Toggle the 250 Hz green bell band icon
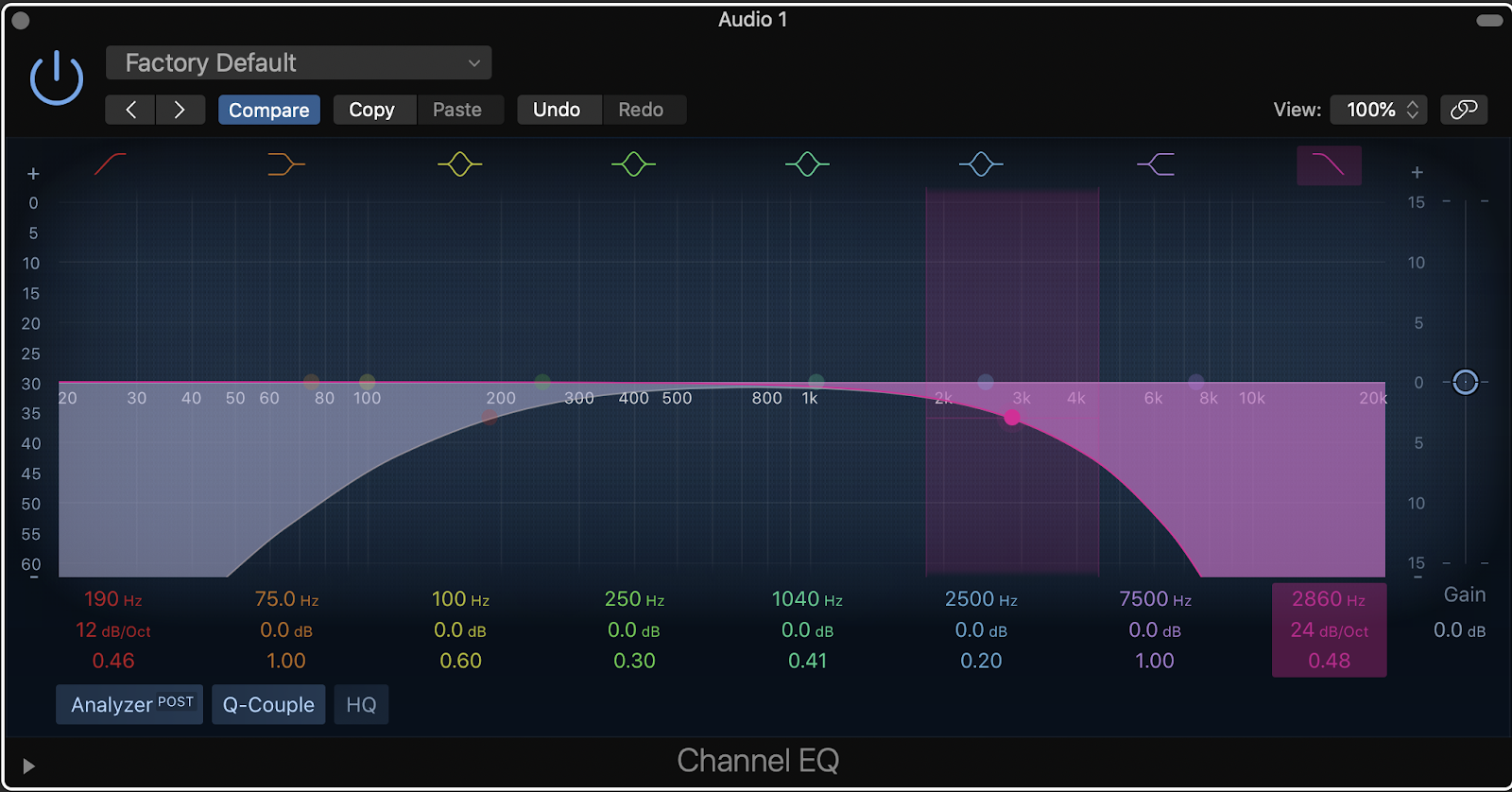1512x792 pixels. [x=633, y=164]
